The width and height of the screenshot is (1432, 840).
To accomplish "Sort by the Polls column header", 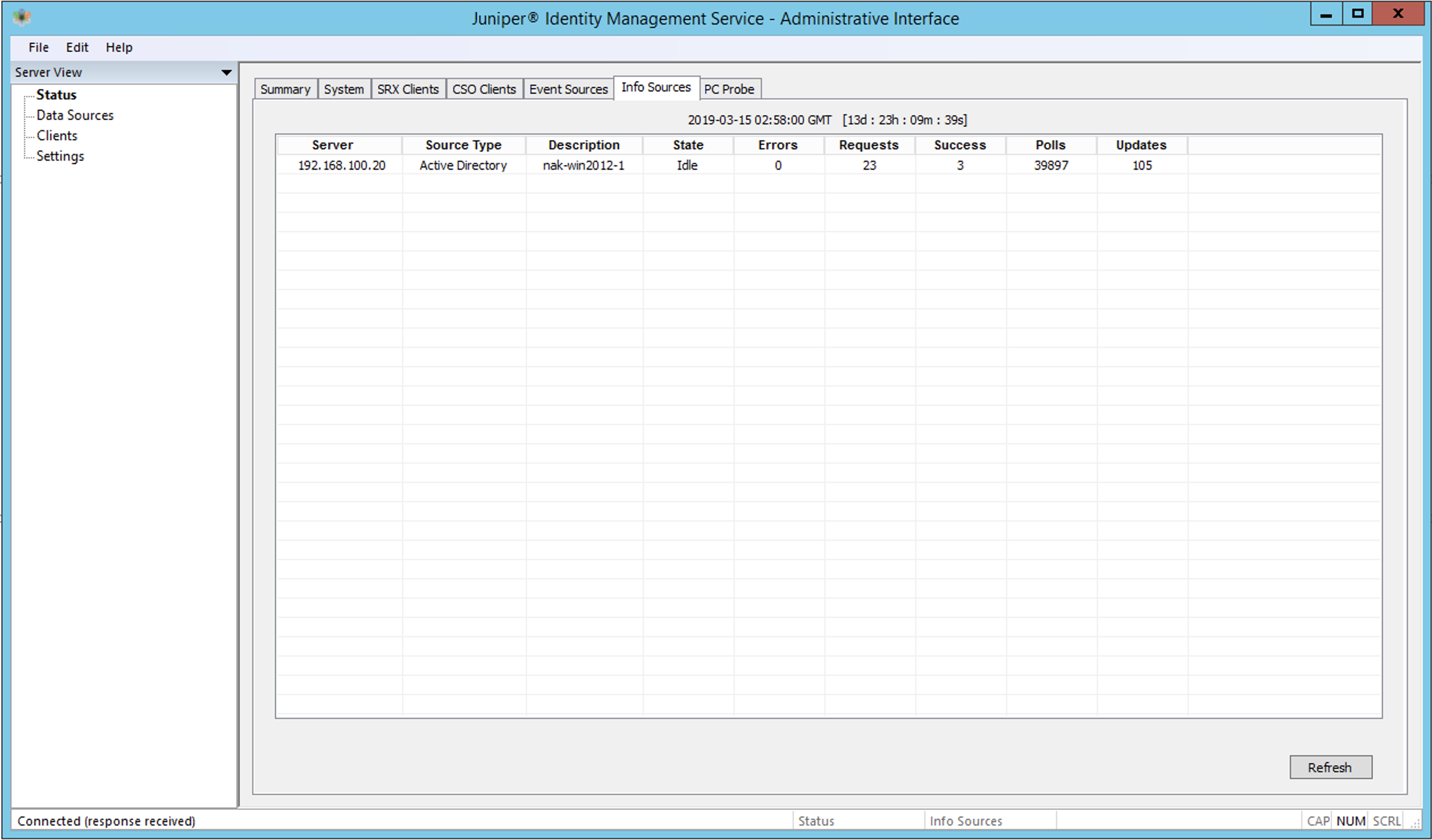I will click(x=1051, y=145).
